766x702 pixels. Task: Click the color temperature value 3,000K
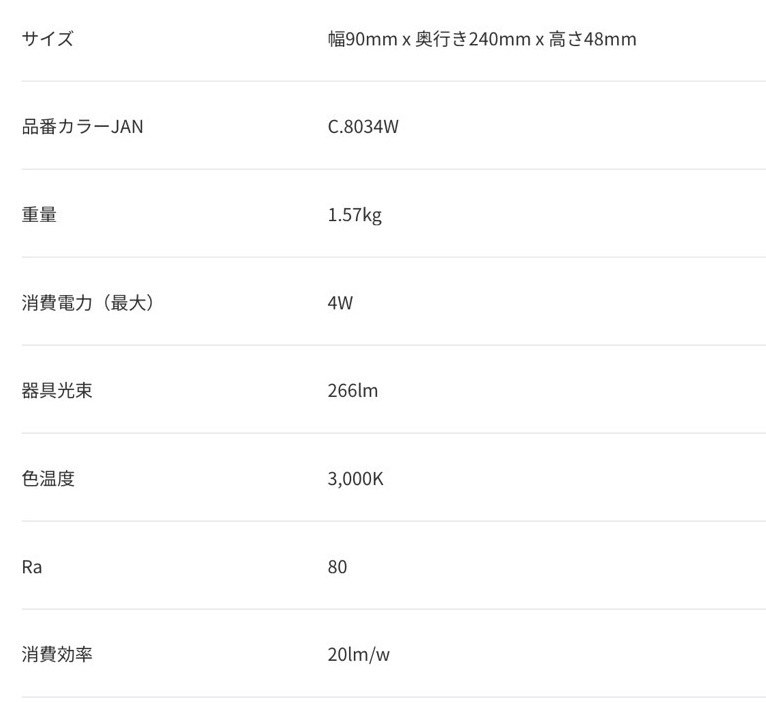point(356,479)
